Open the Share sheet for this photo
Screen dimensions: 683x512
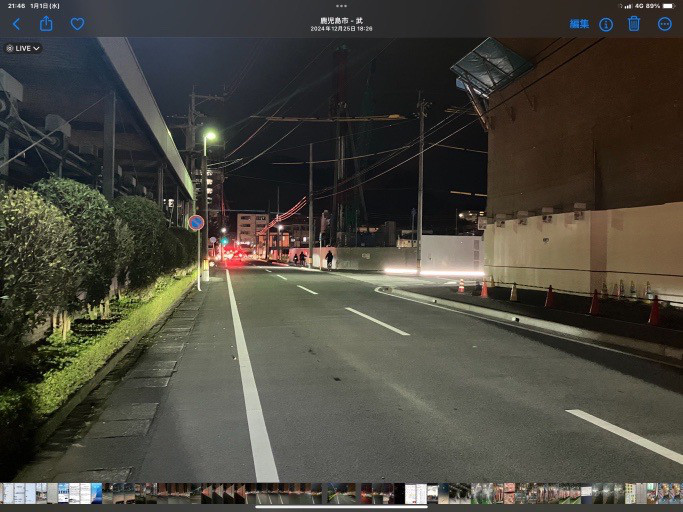(46, 23)
